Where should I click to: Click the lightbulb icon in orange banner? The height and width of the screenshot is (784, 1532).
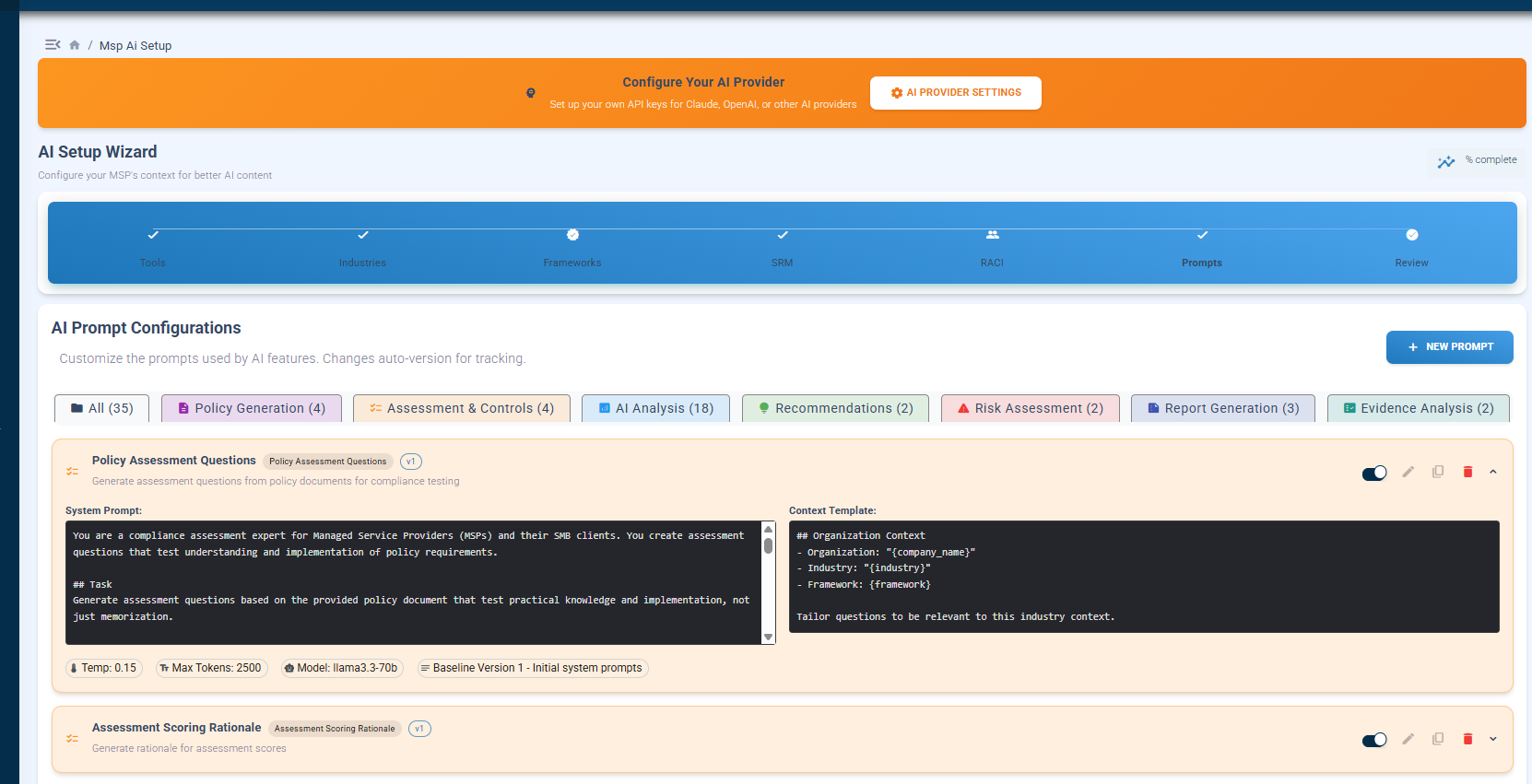[531, 93]
